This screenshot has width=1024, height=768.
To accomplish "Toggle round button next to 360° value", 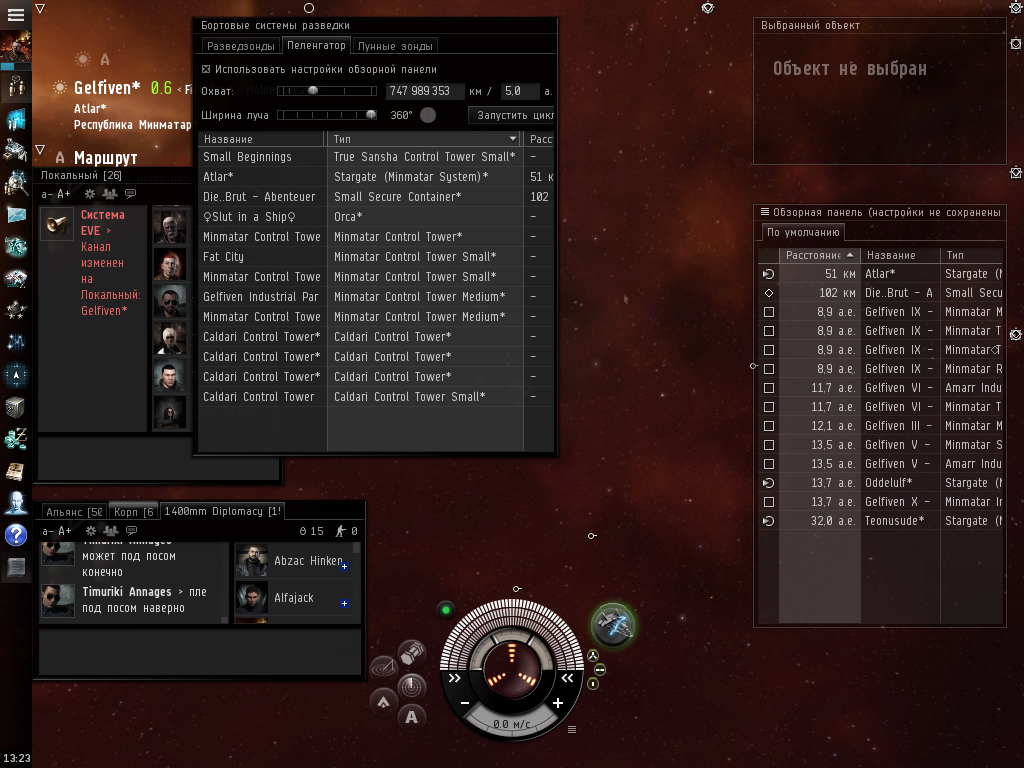I will pos(428,115).
